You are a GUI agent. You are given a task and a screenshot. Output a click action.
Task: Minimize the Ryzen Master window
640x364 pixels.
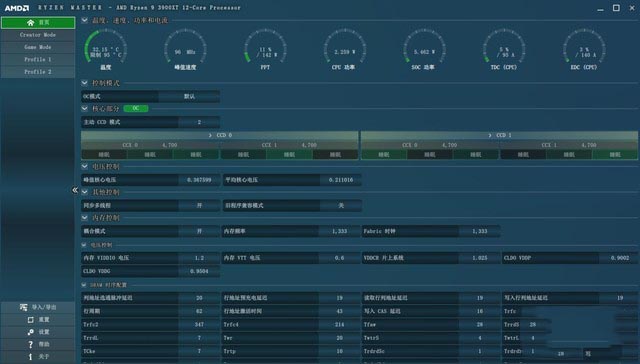tap(600, 8)
